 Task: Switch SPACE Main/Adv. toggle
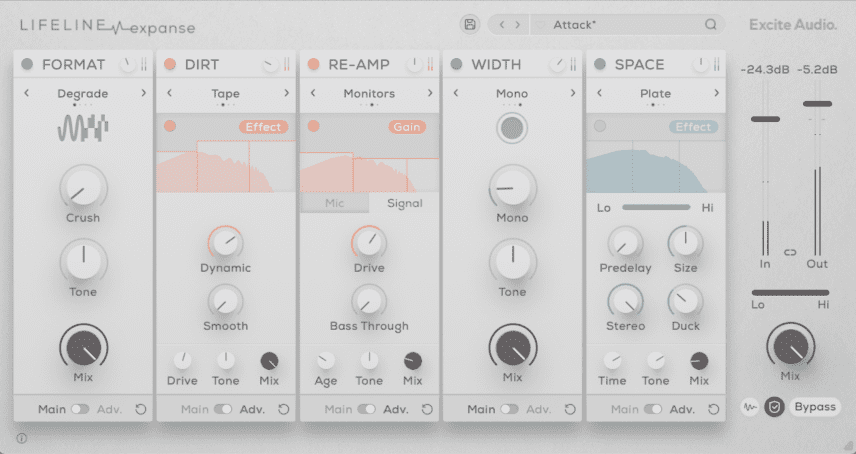[652, 409]
